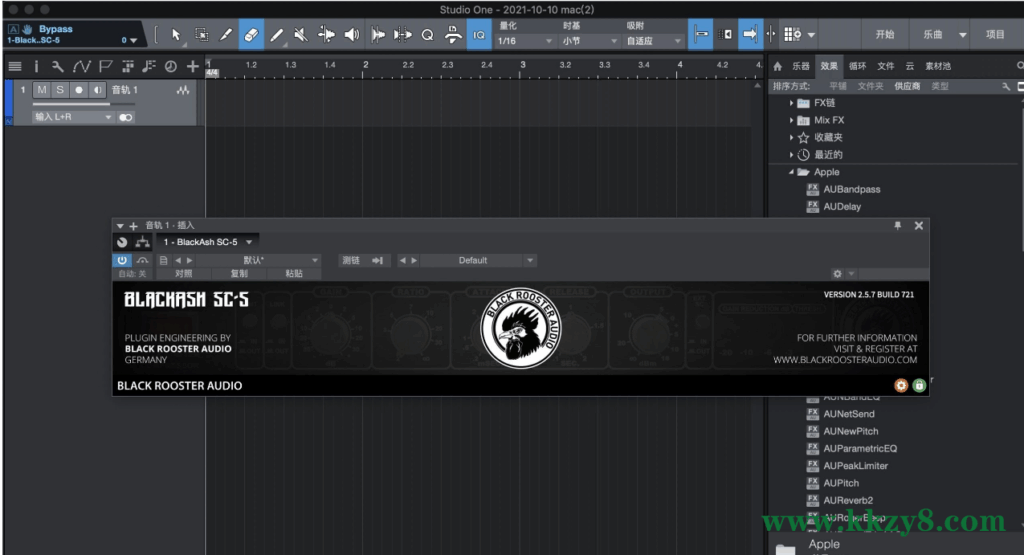Screen dimensions: 1024x555
Task: Click the 乐曲 page button
Action: pyautogui.click(x=933, y=35)
